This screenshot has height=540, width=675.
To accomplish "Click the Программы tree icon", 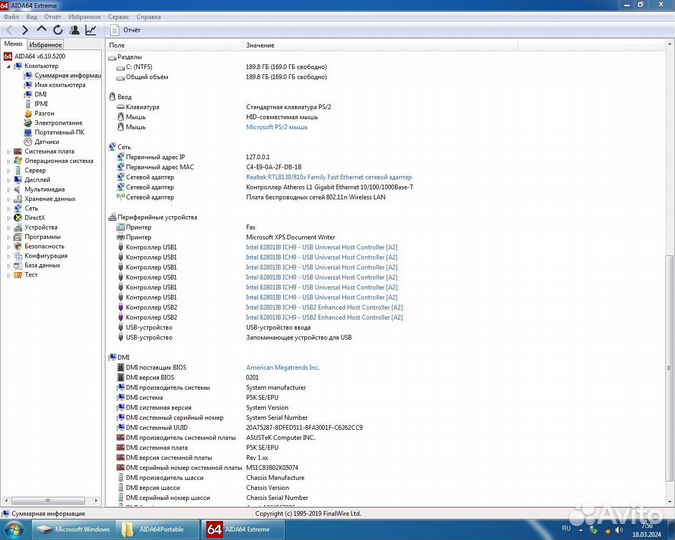I will (x=18, y=237).
